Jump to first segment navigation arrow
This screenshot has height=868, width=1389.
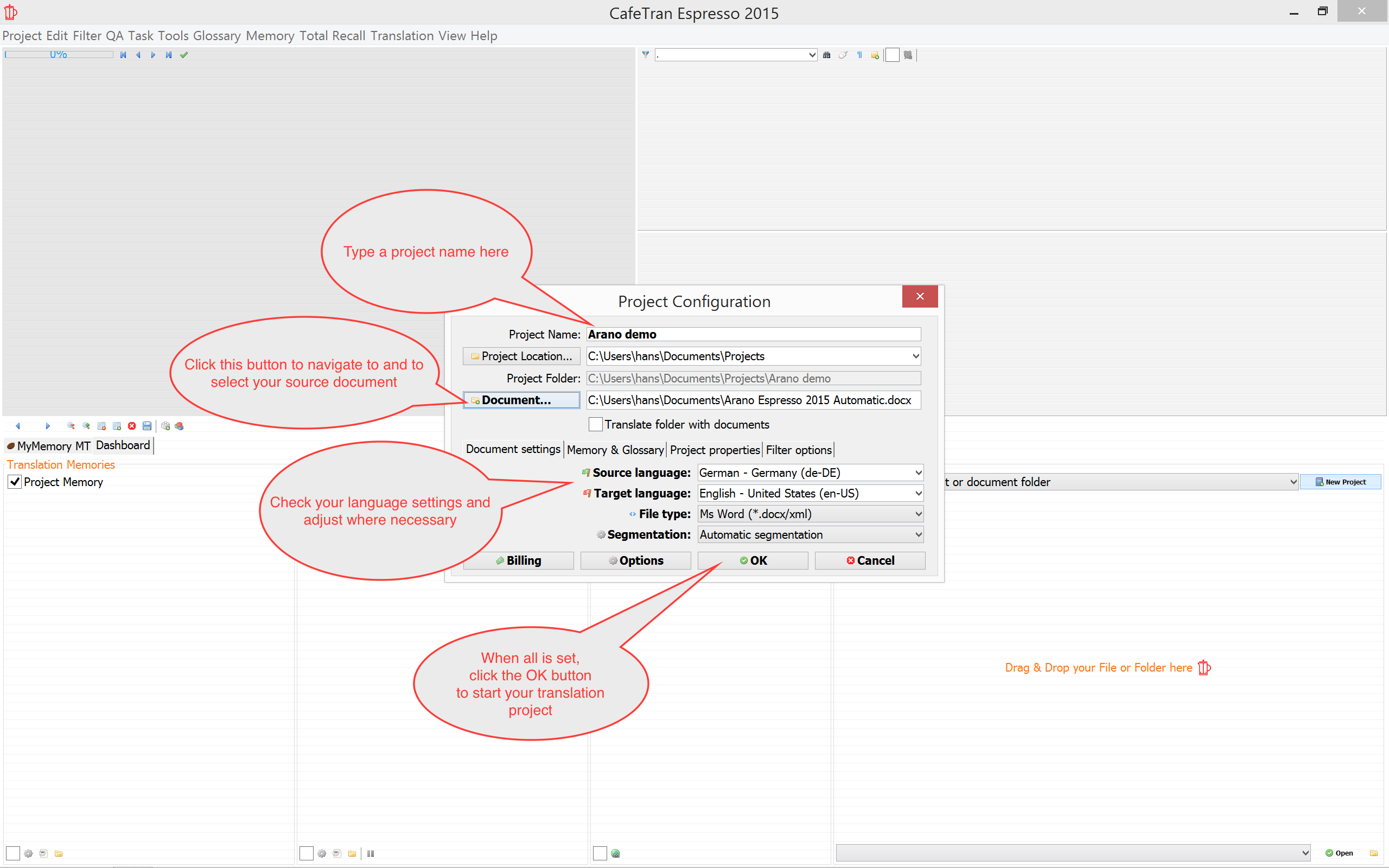point(123,55)
